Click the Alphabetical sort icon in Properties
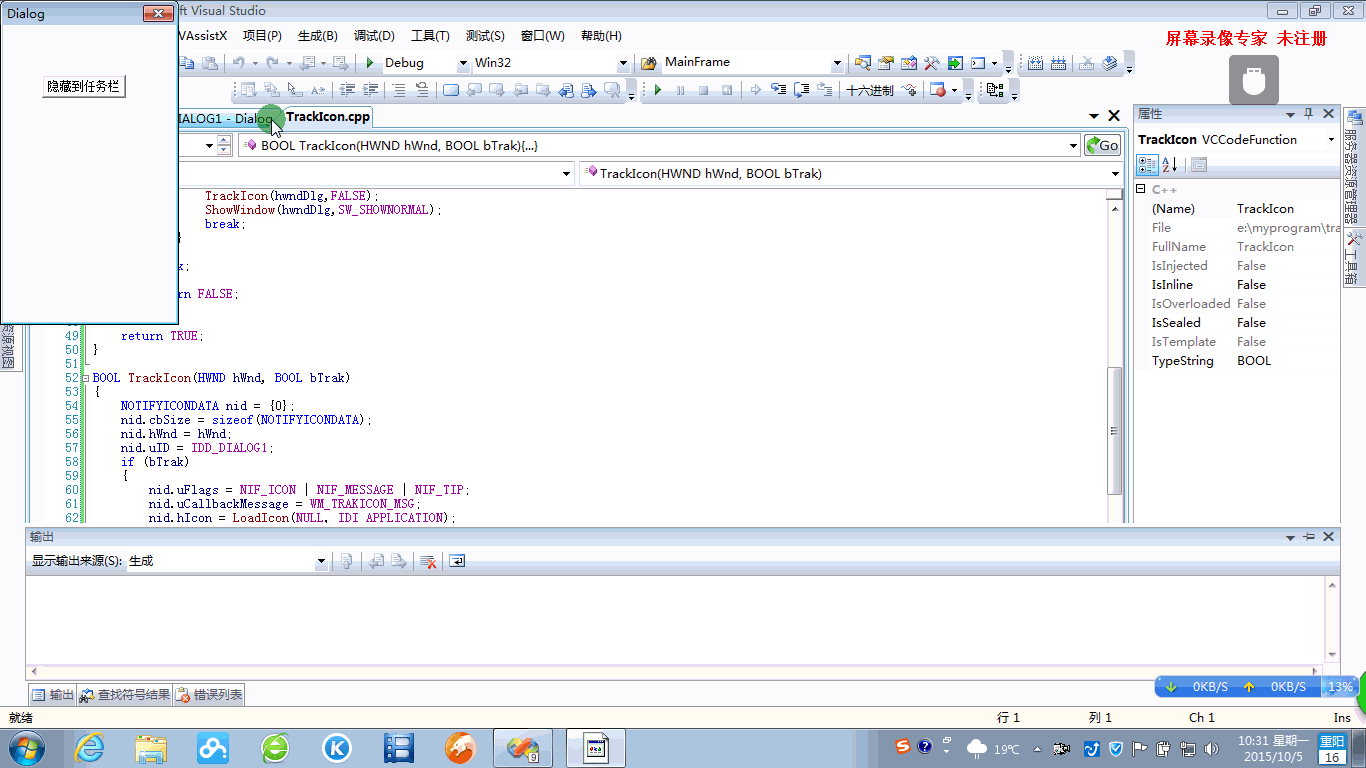 click(1170, 165)
